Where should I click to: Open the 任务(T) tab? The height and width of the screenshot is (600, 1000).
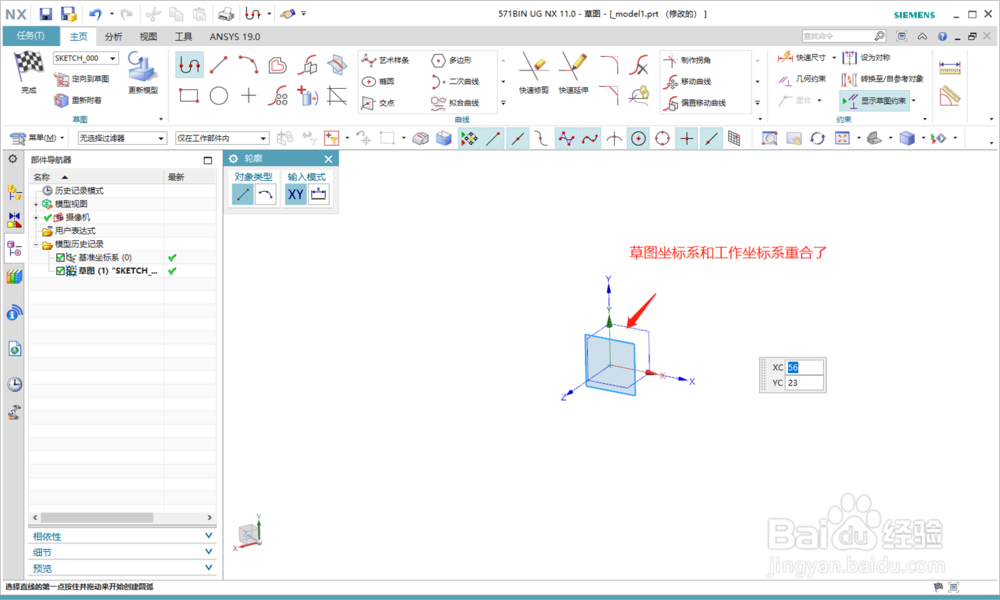click(x=31, y=36)
